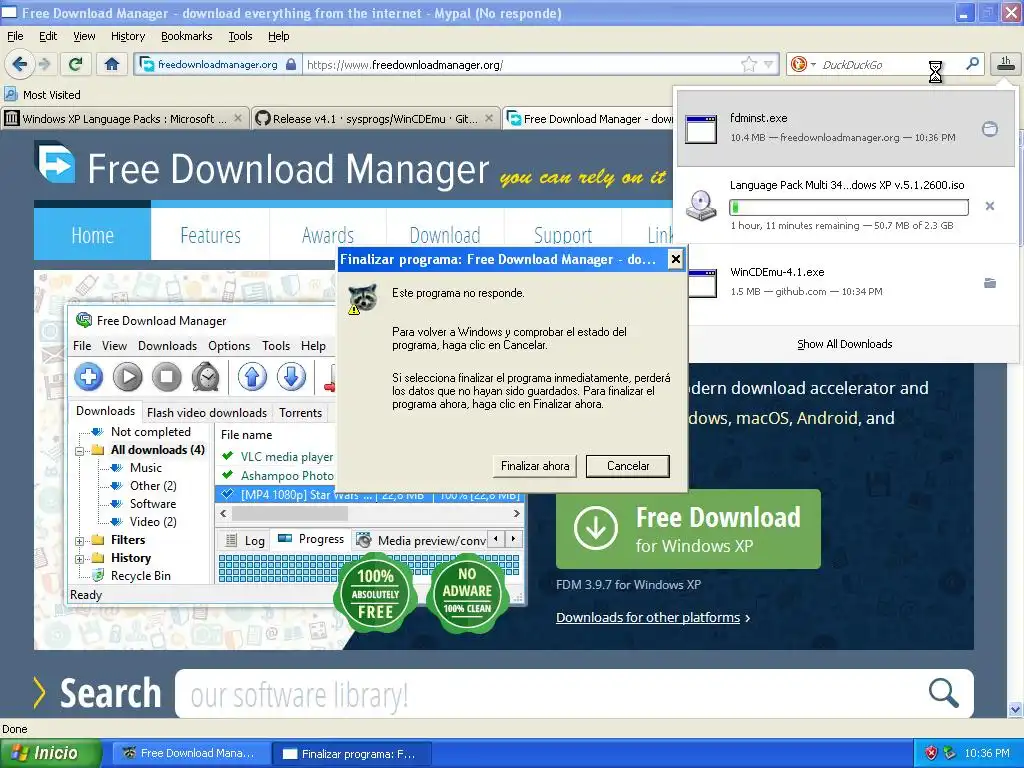Image resolution: width=1024 pixels, height=768 pixels.
Task: Open the Features page tab
Action: 210,234
